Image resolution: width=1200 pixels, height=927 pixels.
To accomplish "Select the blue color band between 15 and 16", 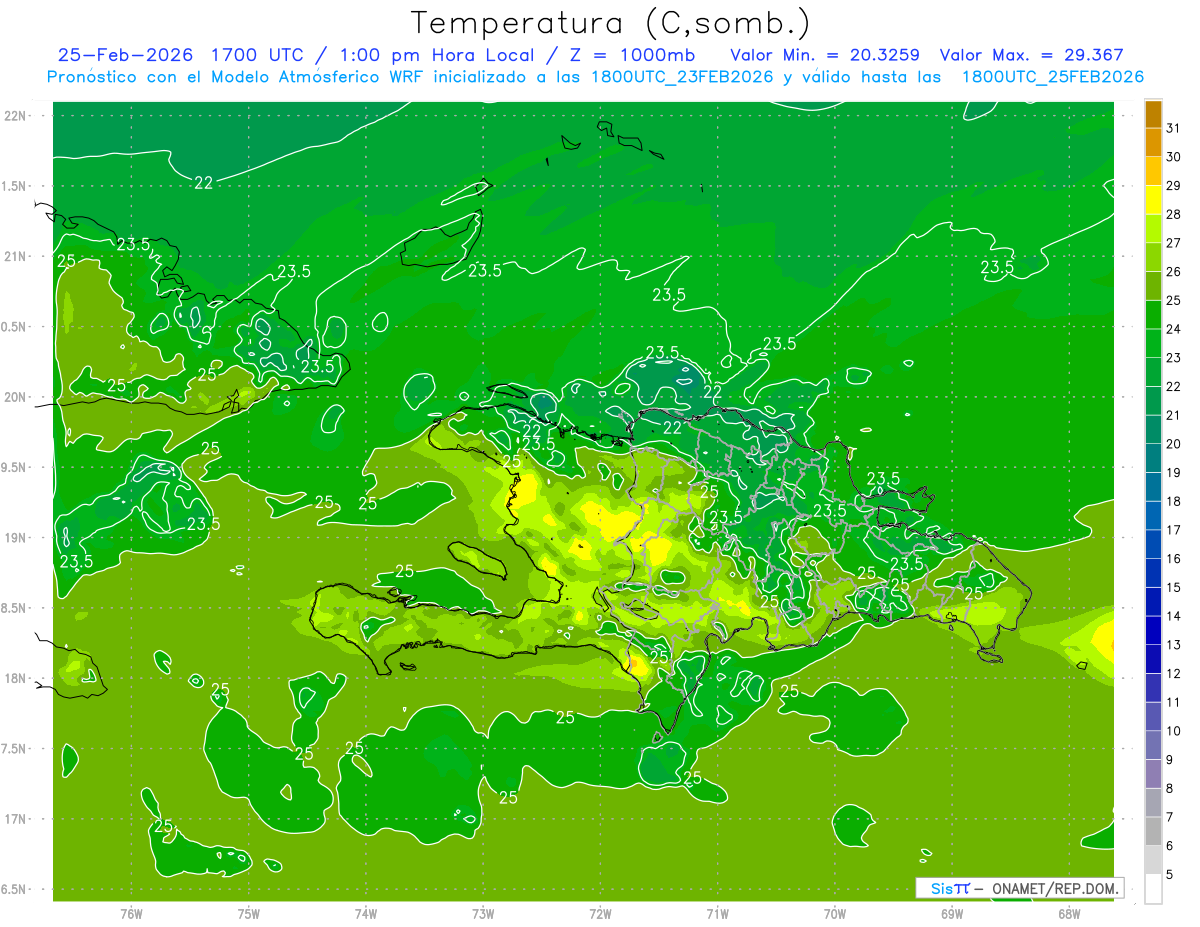I will coord(1153,574).
